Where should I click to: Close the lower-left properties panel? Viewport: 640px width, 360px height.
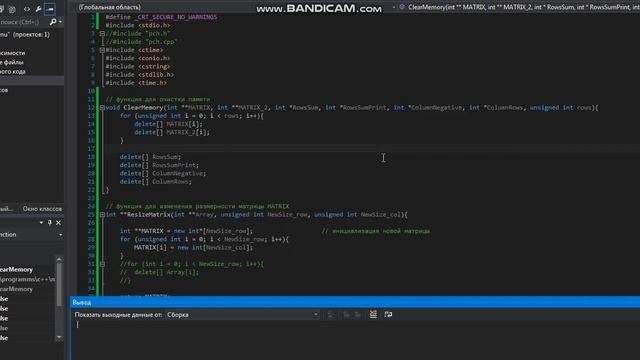pyautogui.click(x=58, y=223)
